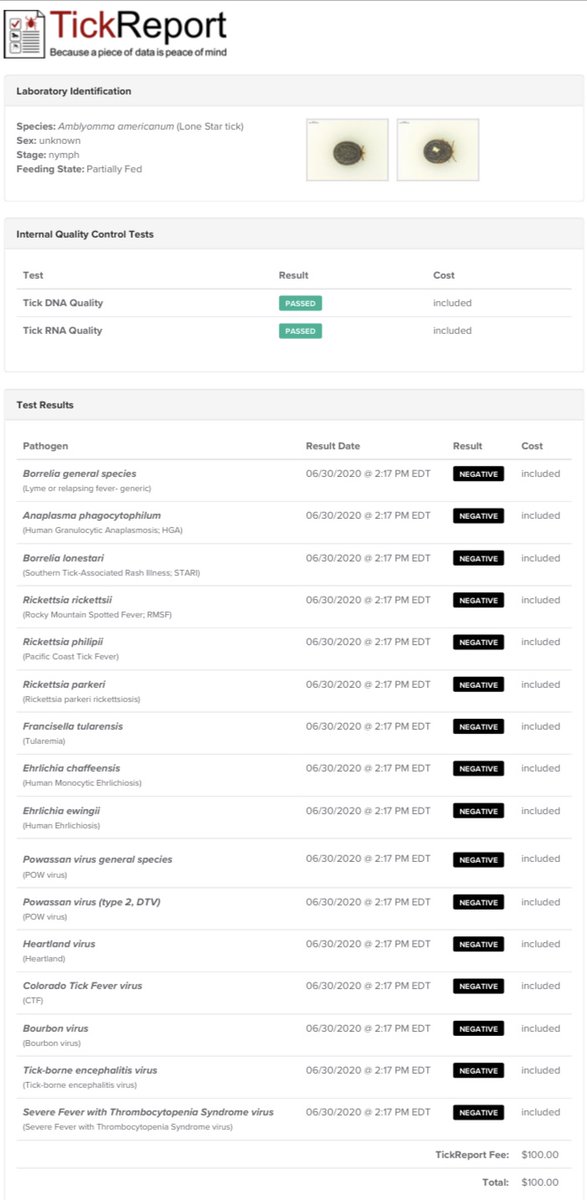Click the PASSED badge for Tick DNA Quality
This screenshot has width=587, height=1200.
coord(300,303)
